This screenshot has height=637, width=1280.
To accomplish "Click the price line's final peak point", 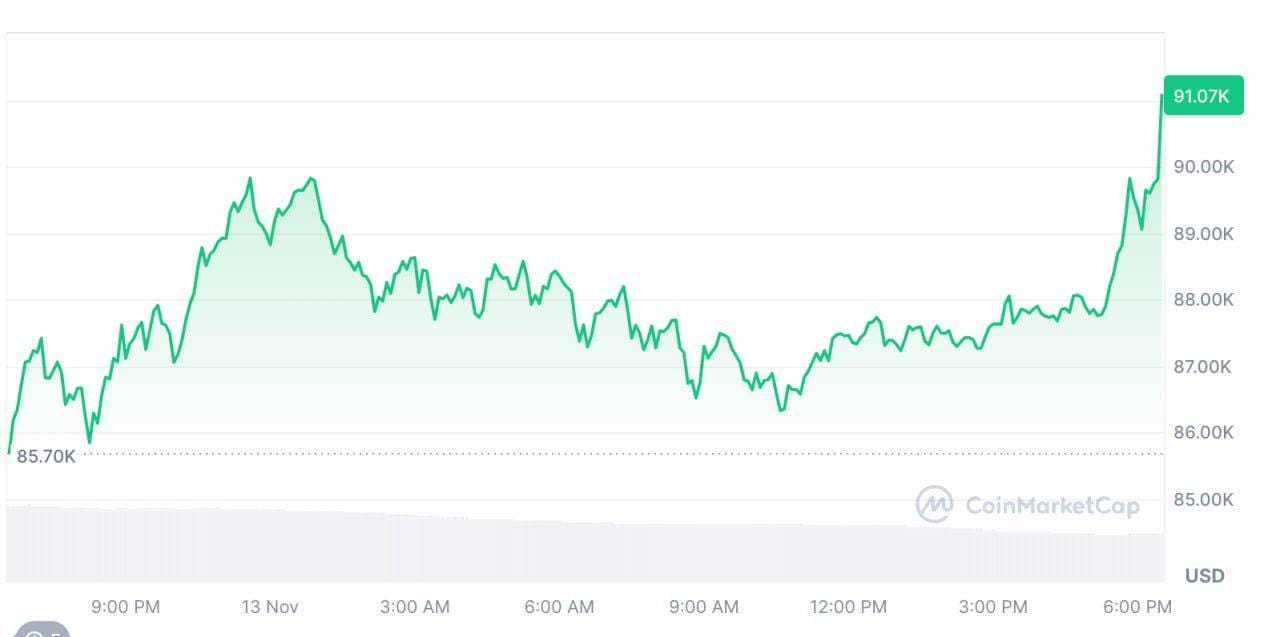I will (1162, 96).
